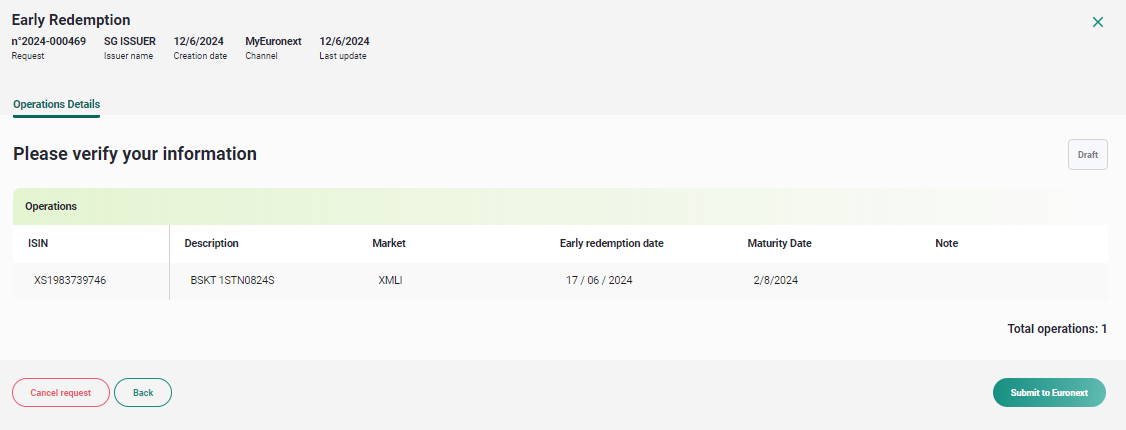Screen dimensions: 1126x430
Task: Open the Operations Details tab
Action: click(57, 104)
